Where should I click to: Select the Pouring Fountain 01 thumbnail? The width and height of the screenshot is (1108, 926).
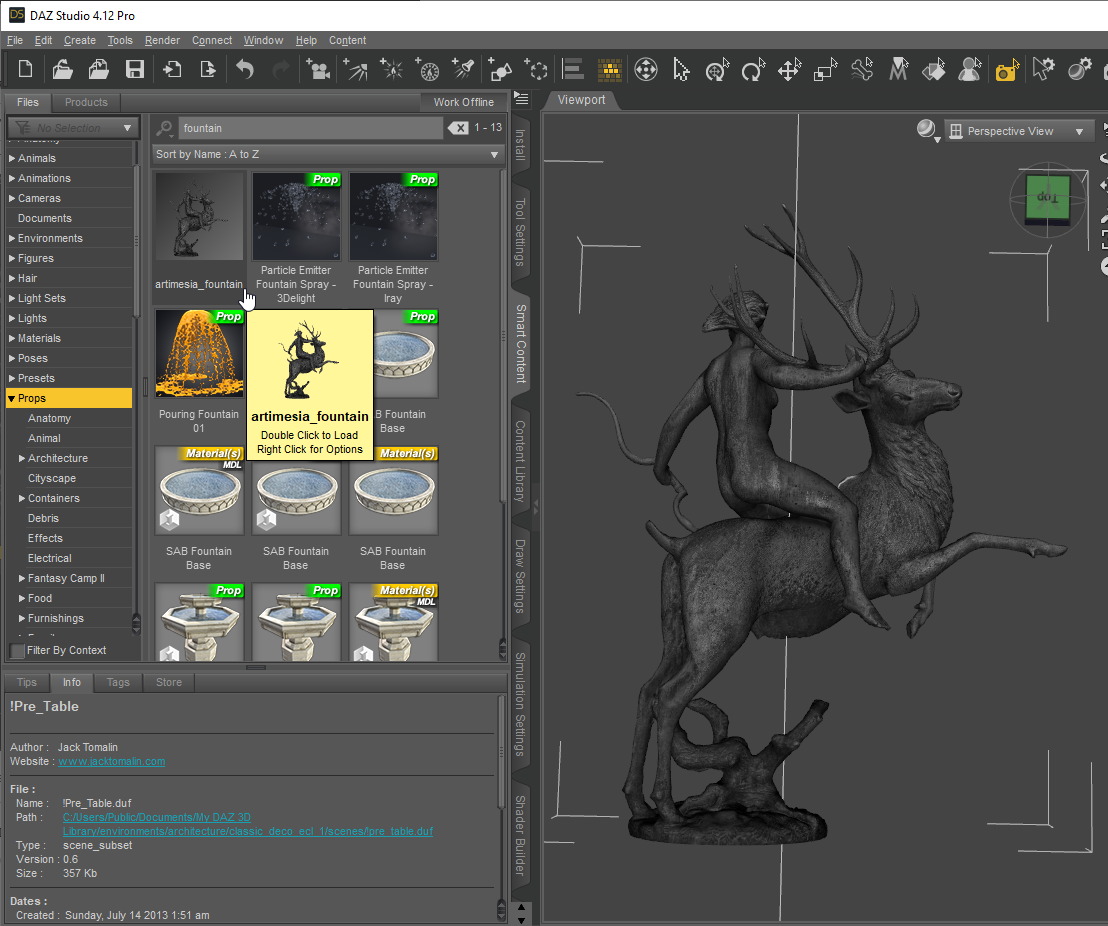pyautogui.click(x=199, y=354)
